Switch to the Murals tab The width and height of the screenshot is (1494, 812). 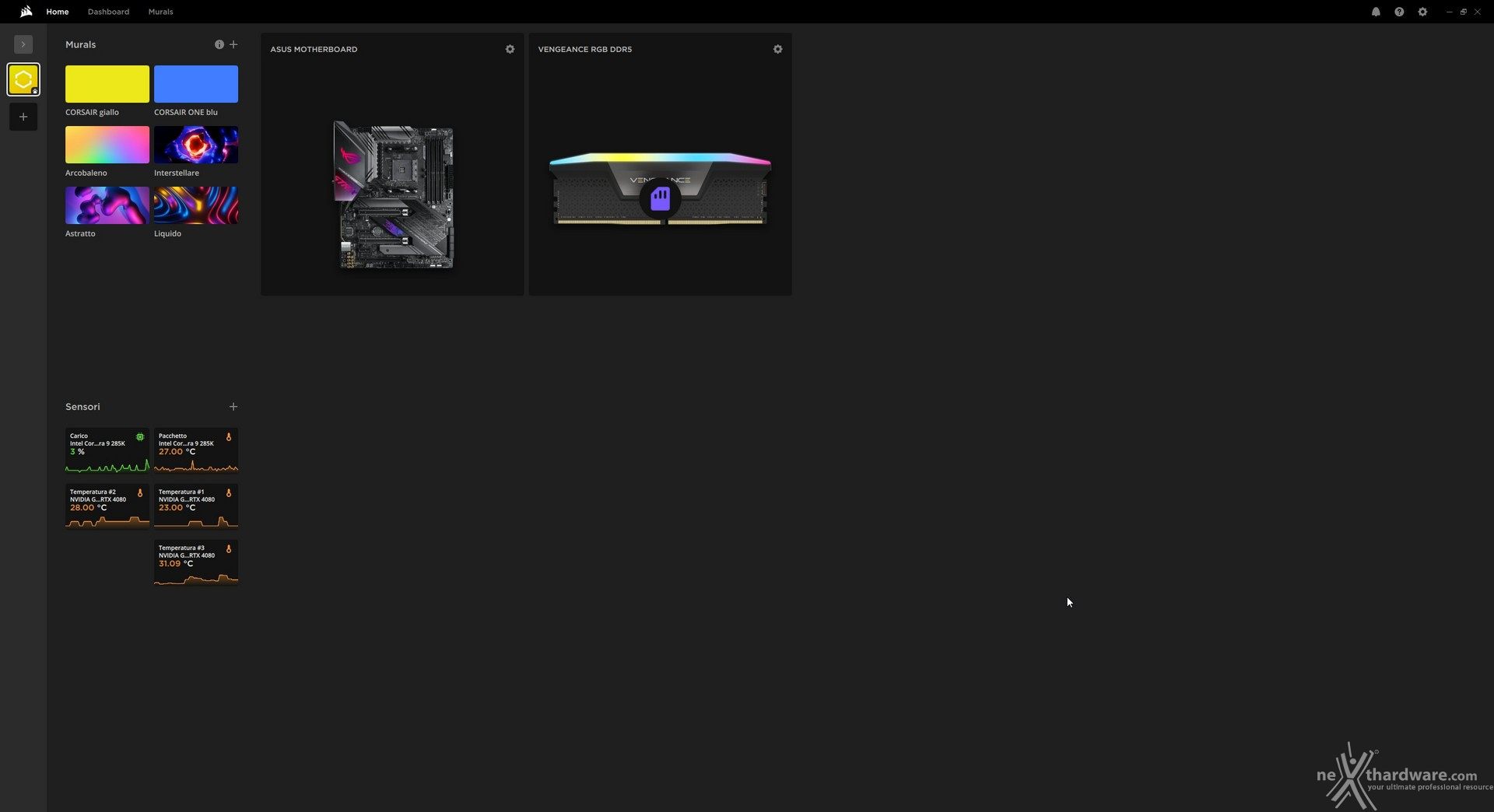(x=161, y=12)
